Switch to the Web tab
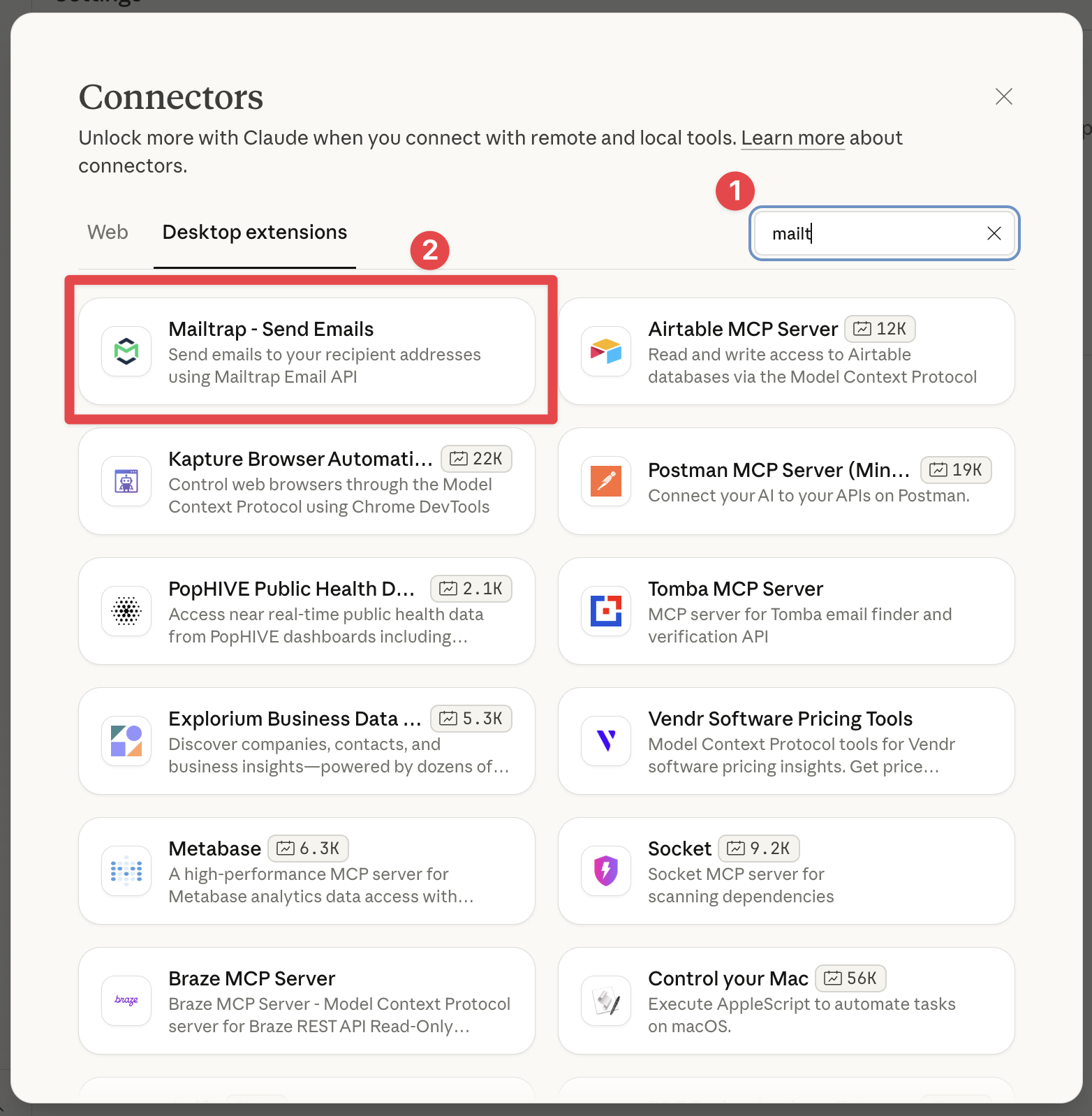 [x=108, y=233]
